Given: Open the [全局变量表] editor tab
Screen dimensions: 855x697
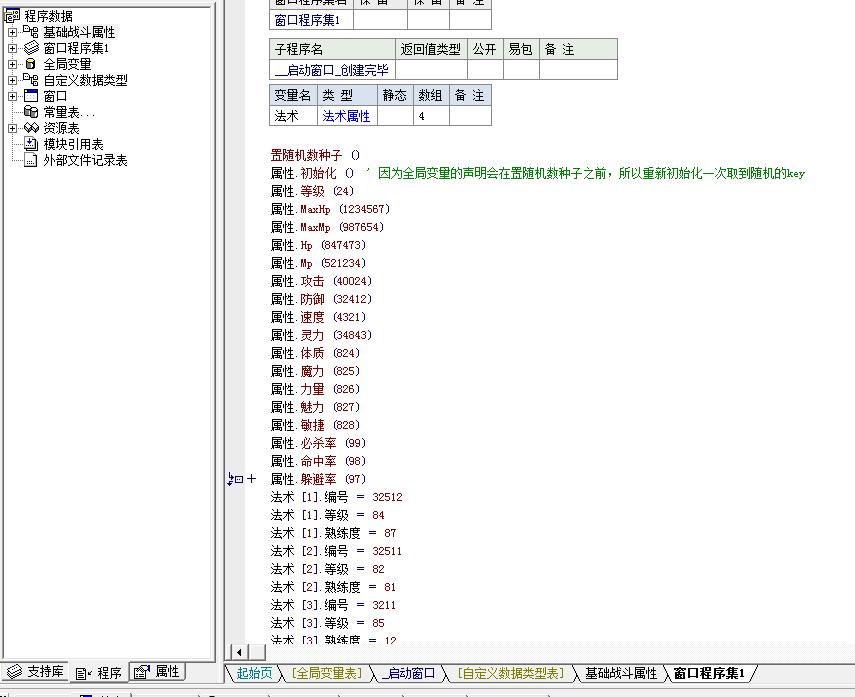Looking at the screenshot, I should point(327,674).
